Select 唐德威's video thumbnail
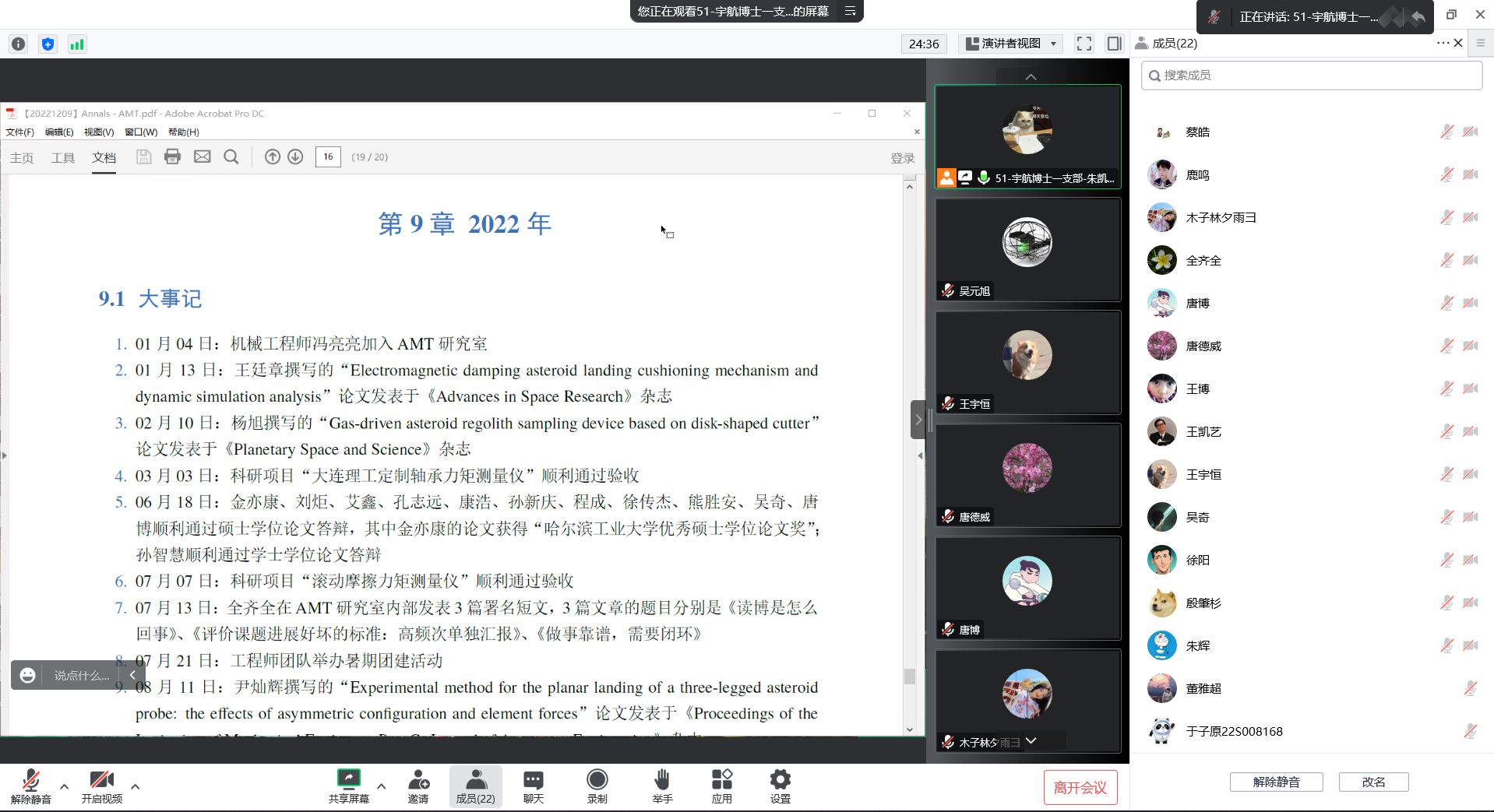 [x=1028, y=475]
